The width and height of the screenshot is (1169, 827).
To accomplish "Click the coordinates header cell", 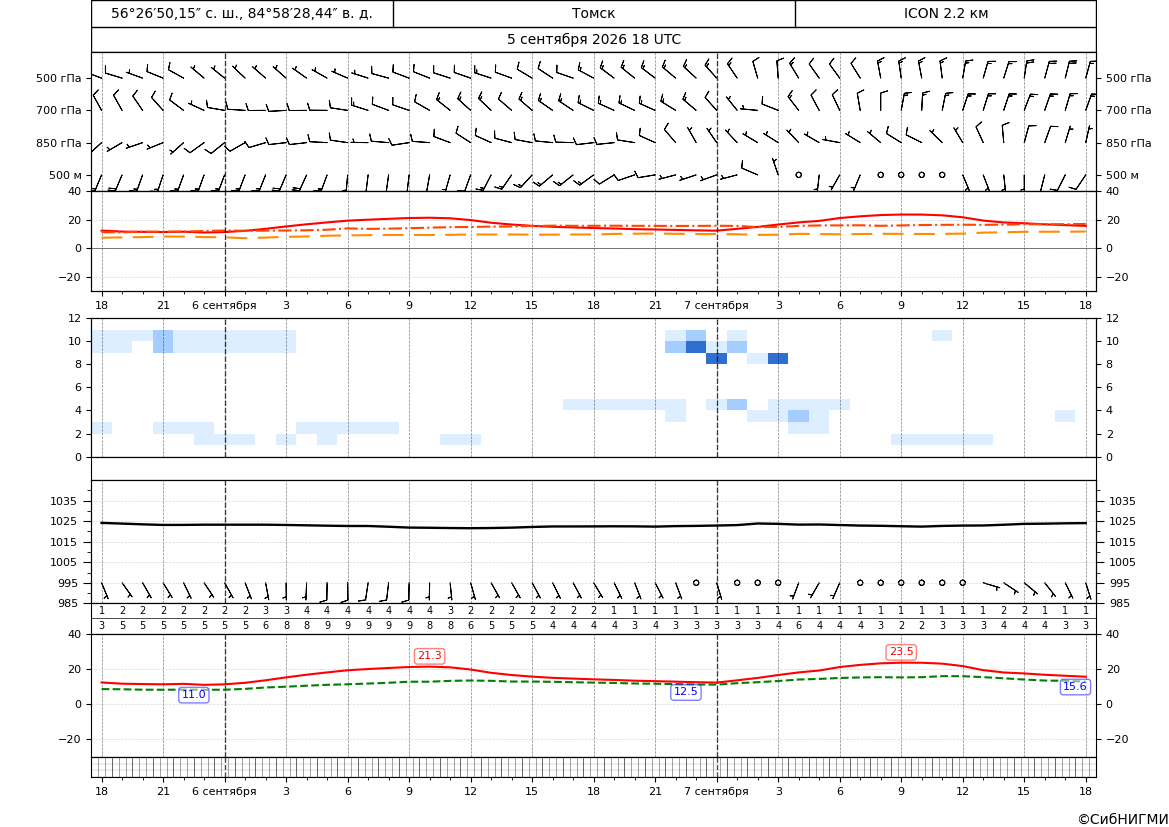I will pos(242,13).
